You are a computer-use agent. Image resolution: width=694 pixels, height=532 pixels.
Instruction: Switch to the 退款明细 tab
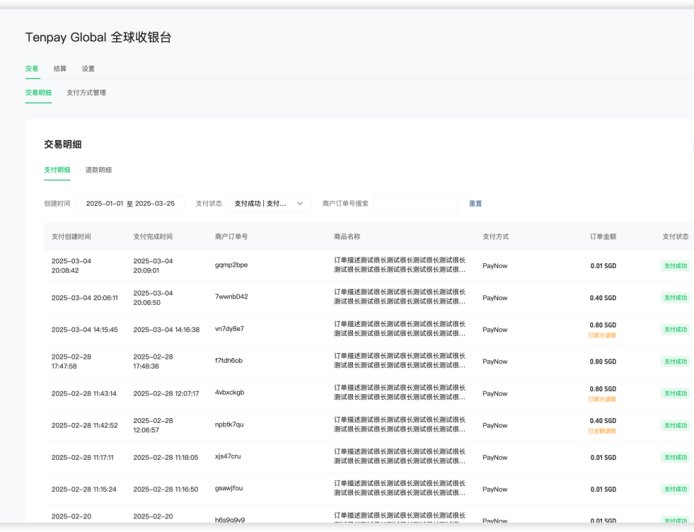point(98,170)
